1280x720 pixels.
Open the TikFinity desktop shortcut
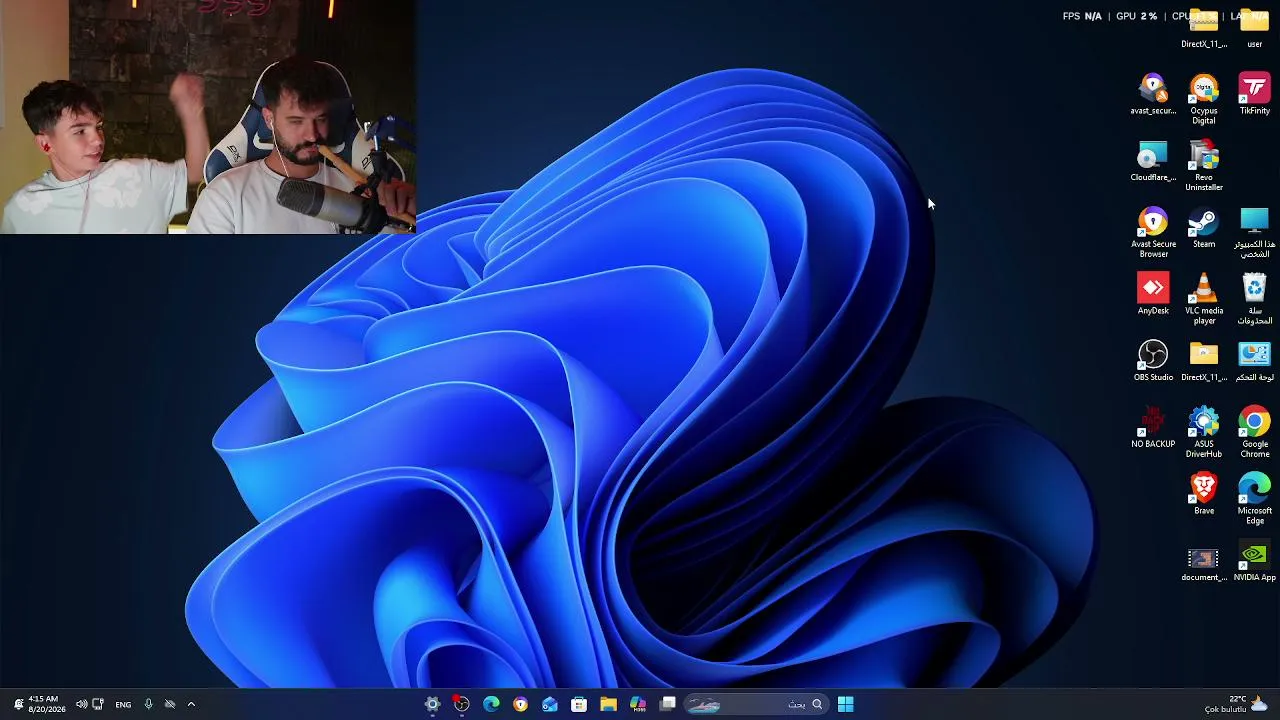coord(1254,94)
